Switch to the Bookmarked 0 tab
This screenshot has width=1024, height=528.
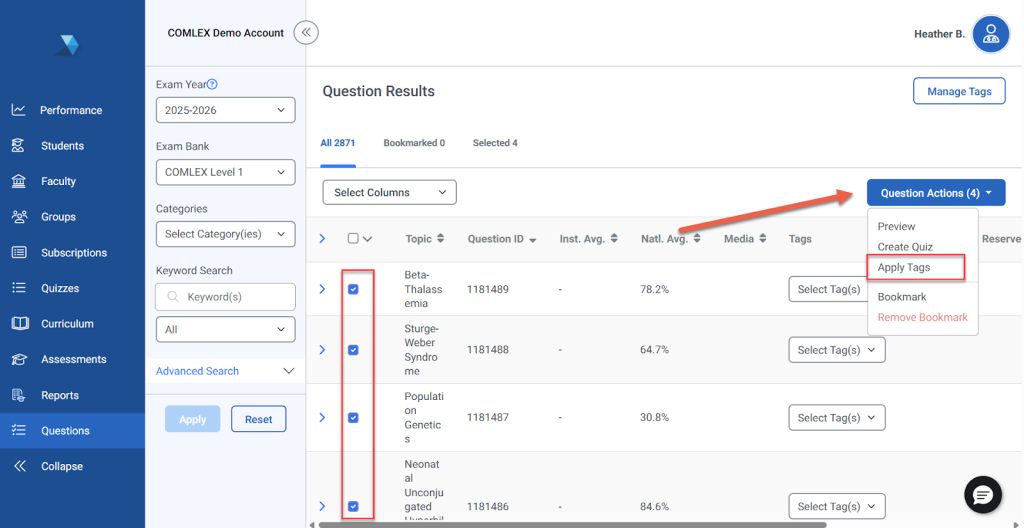(414, 143)
